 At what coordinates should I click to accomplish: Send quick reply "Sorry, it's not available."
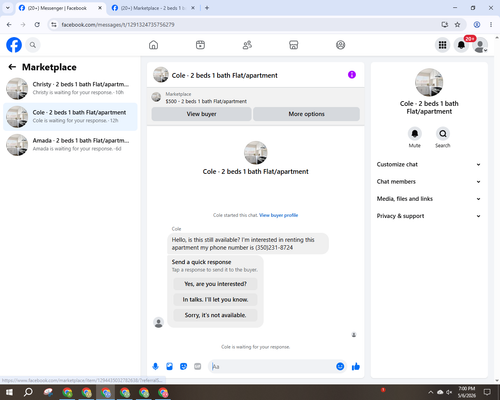[x=215, y=315]
